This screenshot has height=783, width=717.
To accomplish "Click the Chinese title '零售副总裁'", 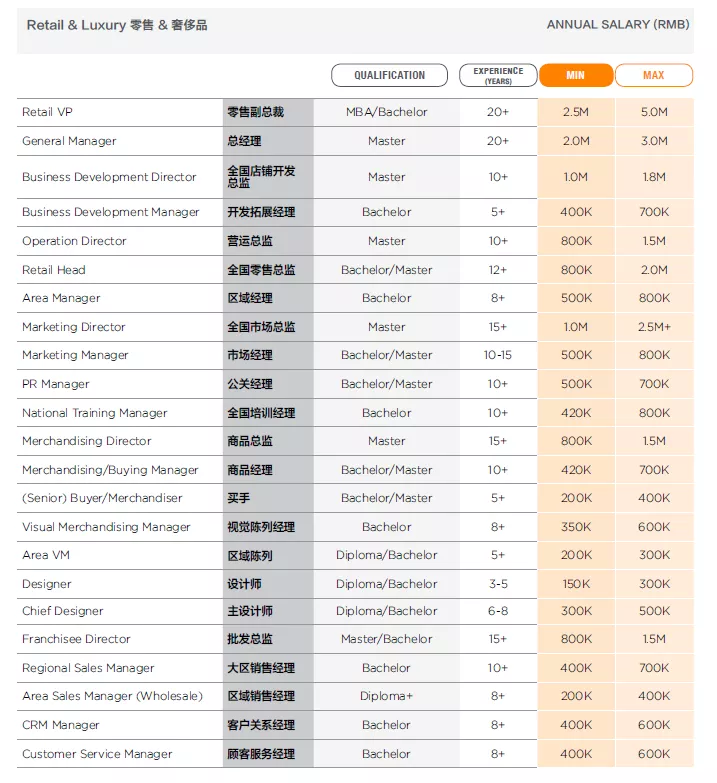I will point(256,112).
